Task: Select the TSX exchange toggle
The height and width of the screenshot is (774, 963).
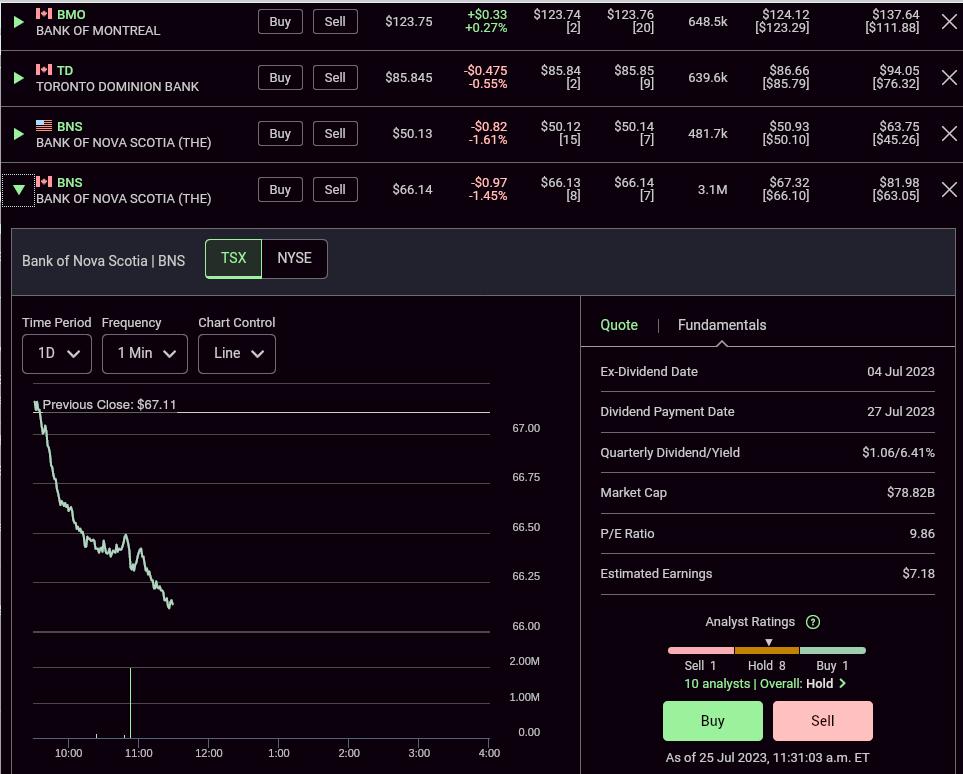Action: 233,259
